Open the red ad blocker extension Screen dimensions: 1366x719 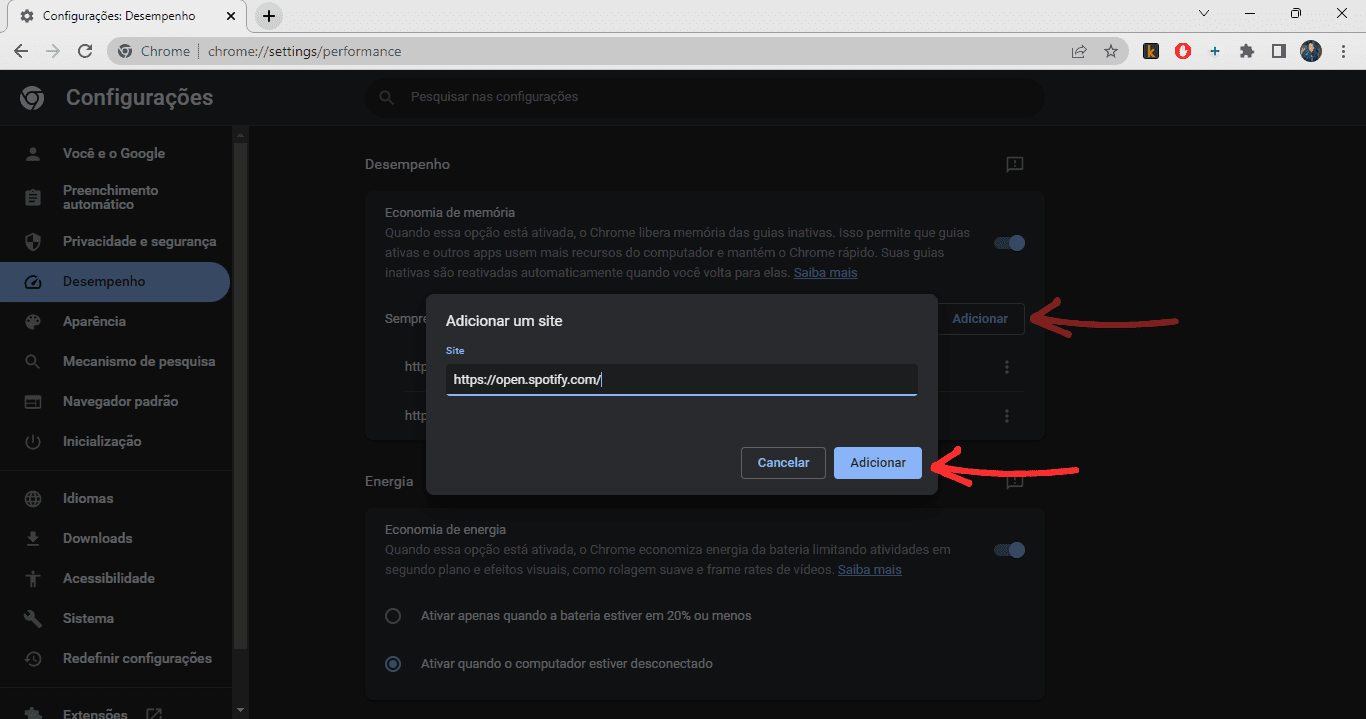(1183, 51)
